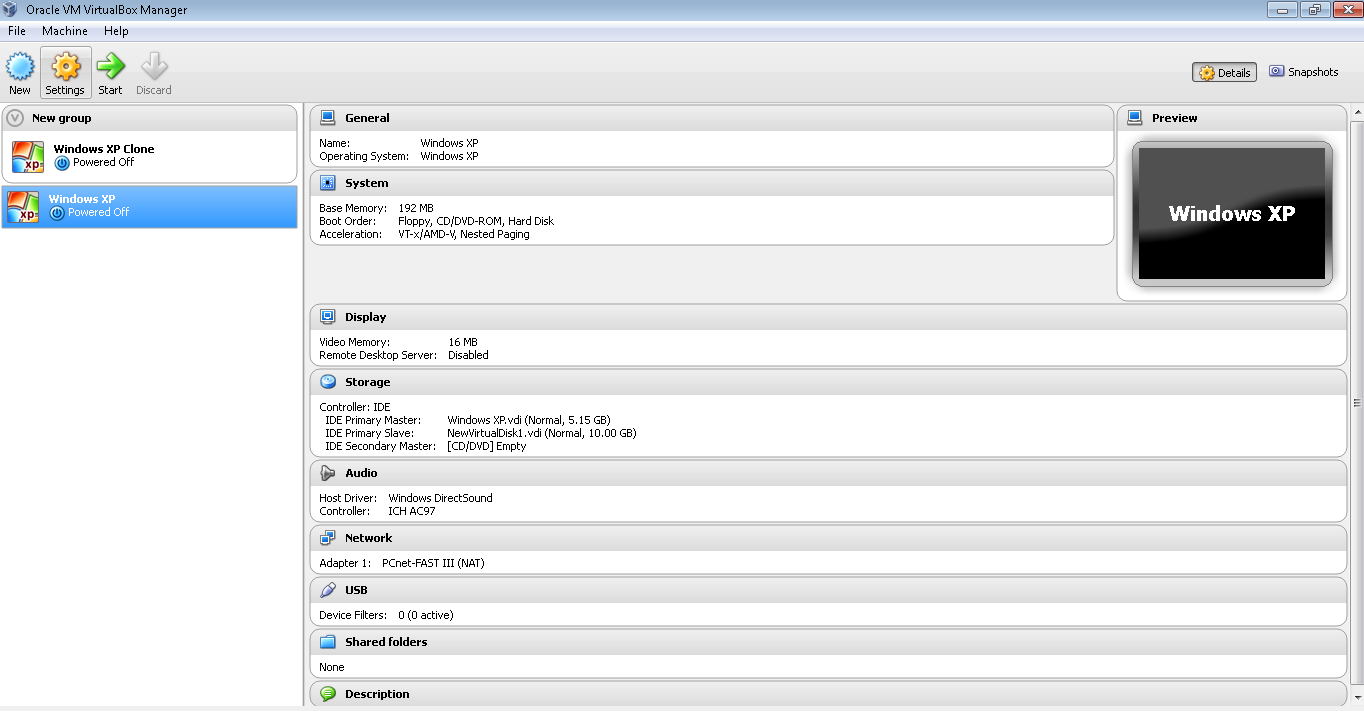1364x711 pixels.
Task: Collapse the New group chevron
Action: 15,118
